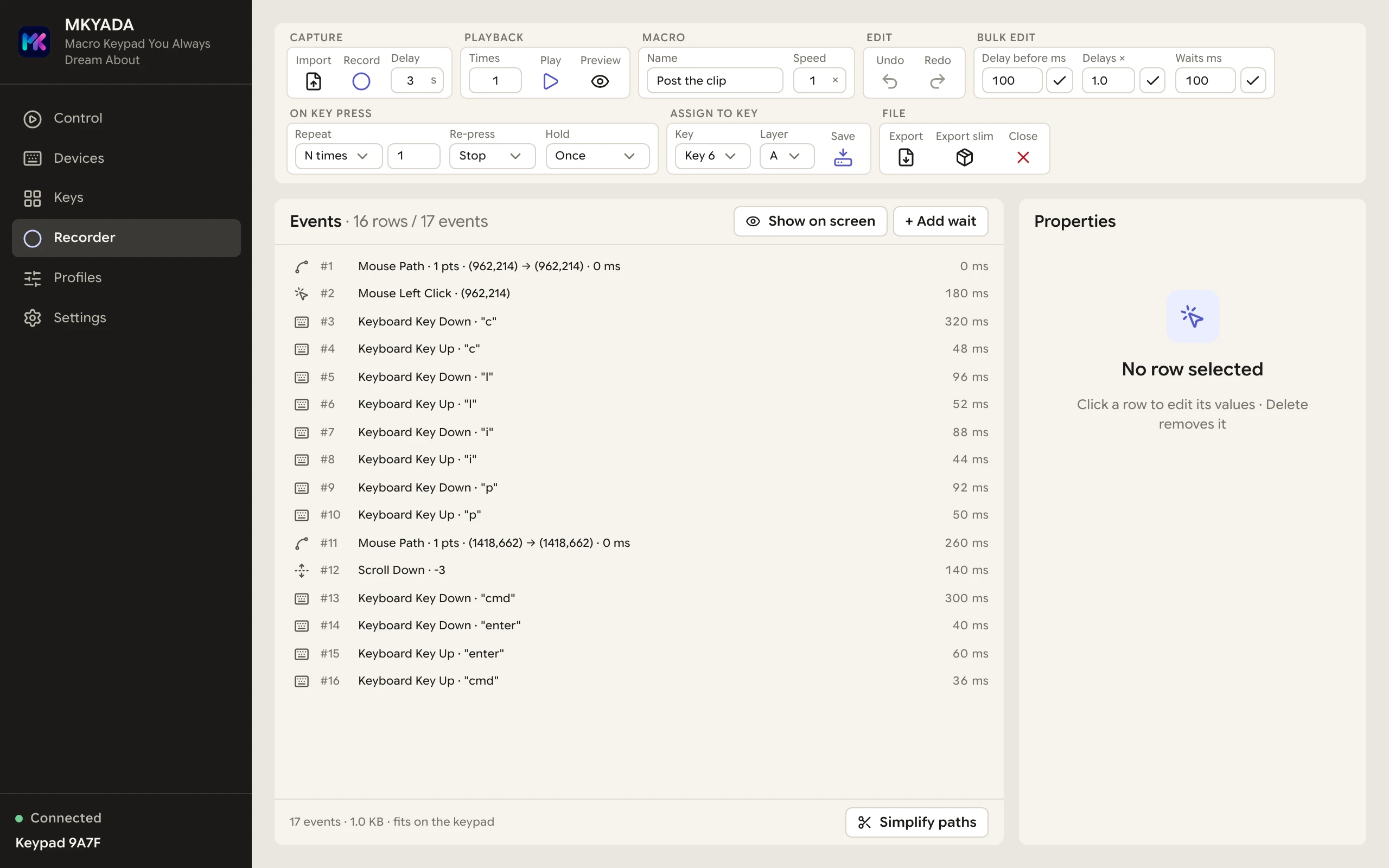Close the macro with red X
The image size is (1389, 868).
1023,157
